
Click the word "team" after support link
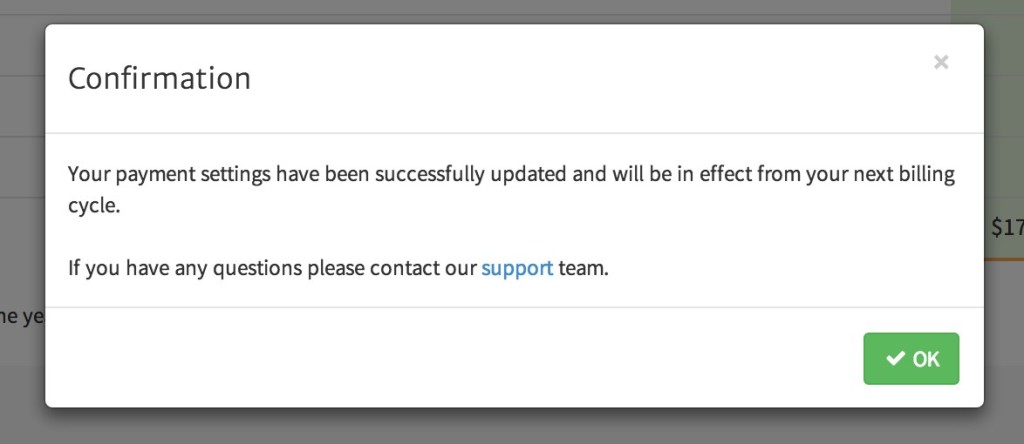(x=582, y=268)
